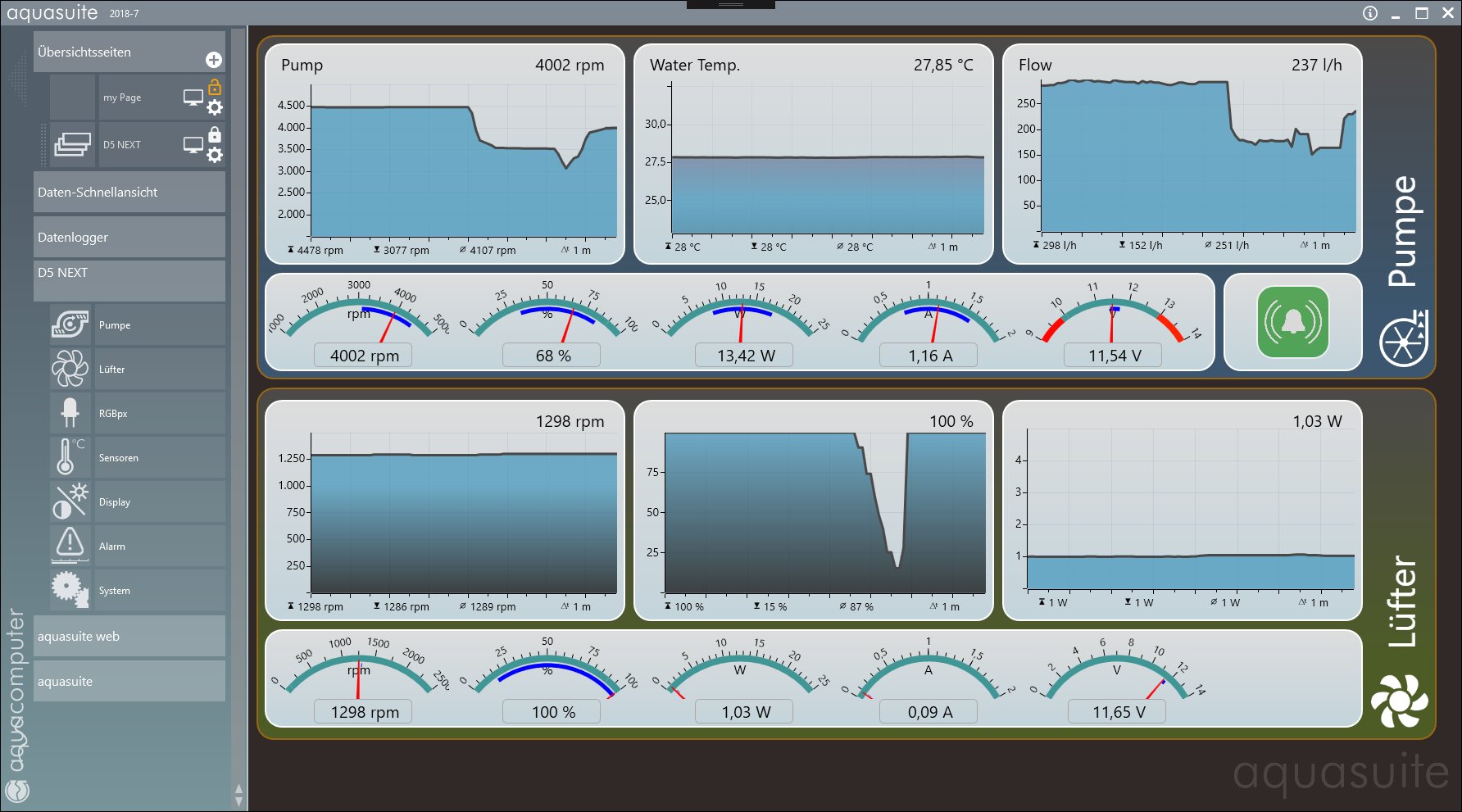Viewport: 1462px width, 812px height.
Task: Open the Display brightness icon
Action: click(x=70, y=501)
